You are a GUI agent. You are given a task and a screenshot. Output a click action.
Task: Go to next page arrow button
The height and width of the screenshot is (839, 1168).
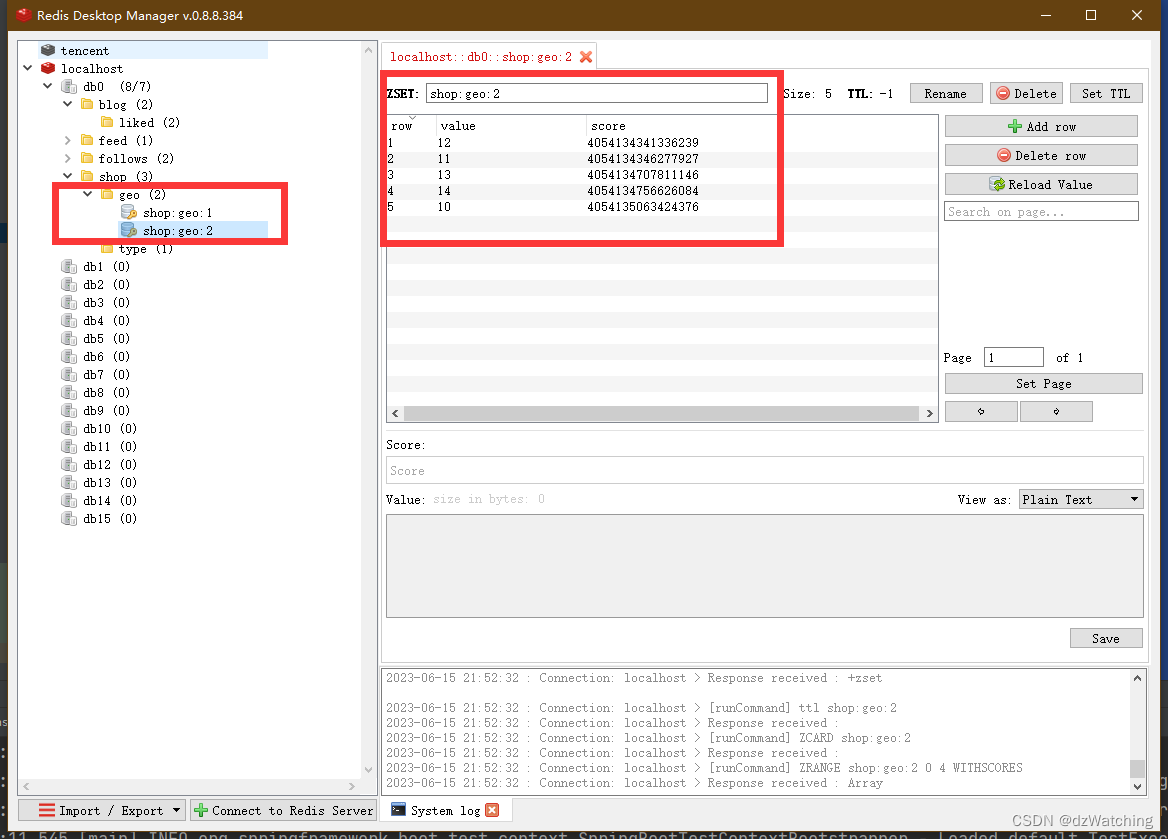1056,411
